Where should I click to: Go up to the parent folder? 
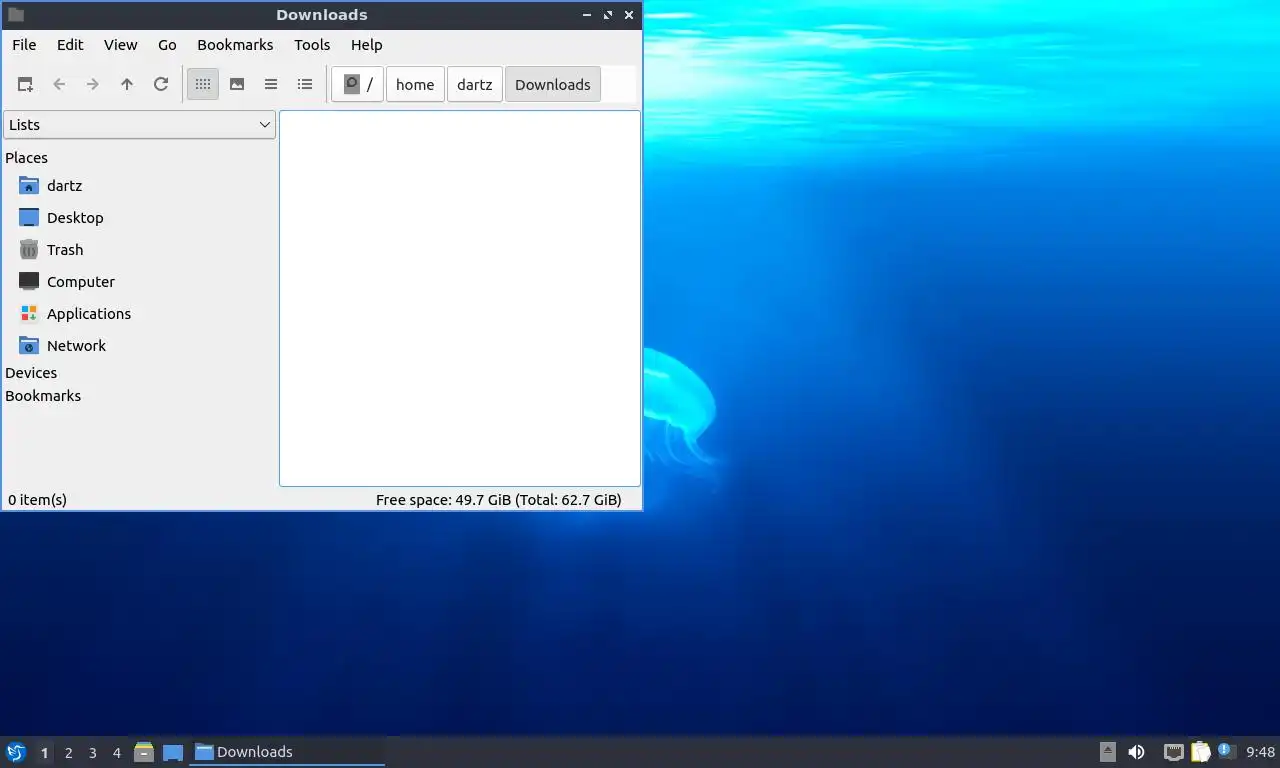tap(127, 85)
